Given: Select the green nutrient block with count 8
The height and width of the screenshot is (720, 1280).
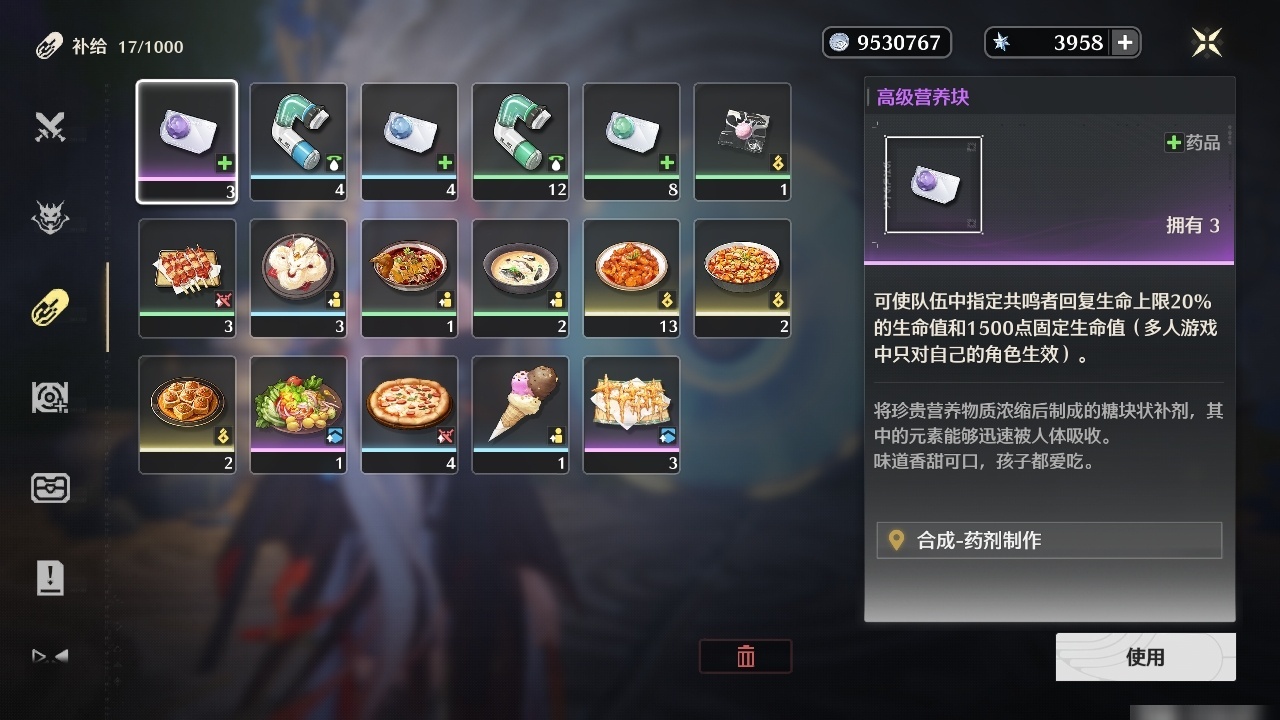Looking at the screenshot, I should [x=632, y=142].
